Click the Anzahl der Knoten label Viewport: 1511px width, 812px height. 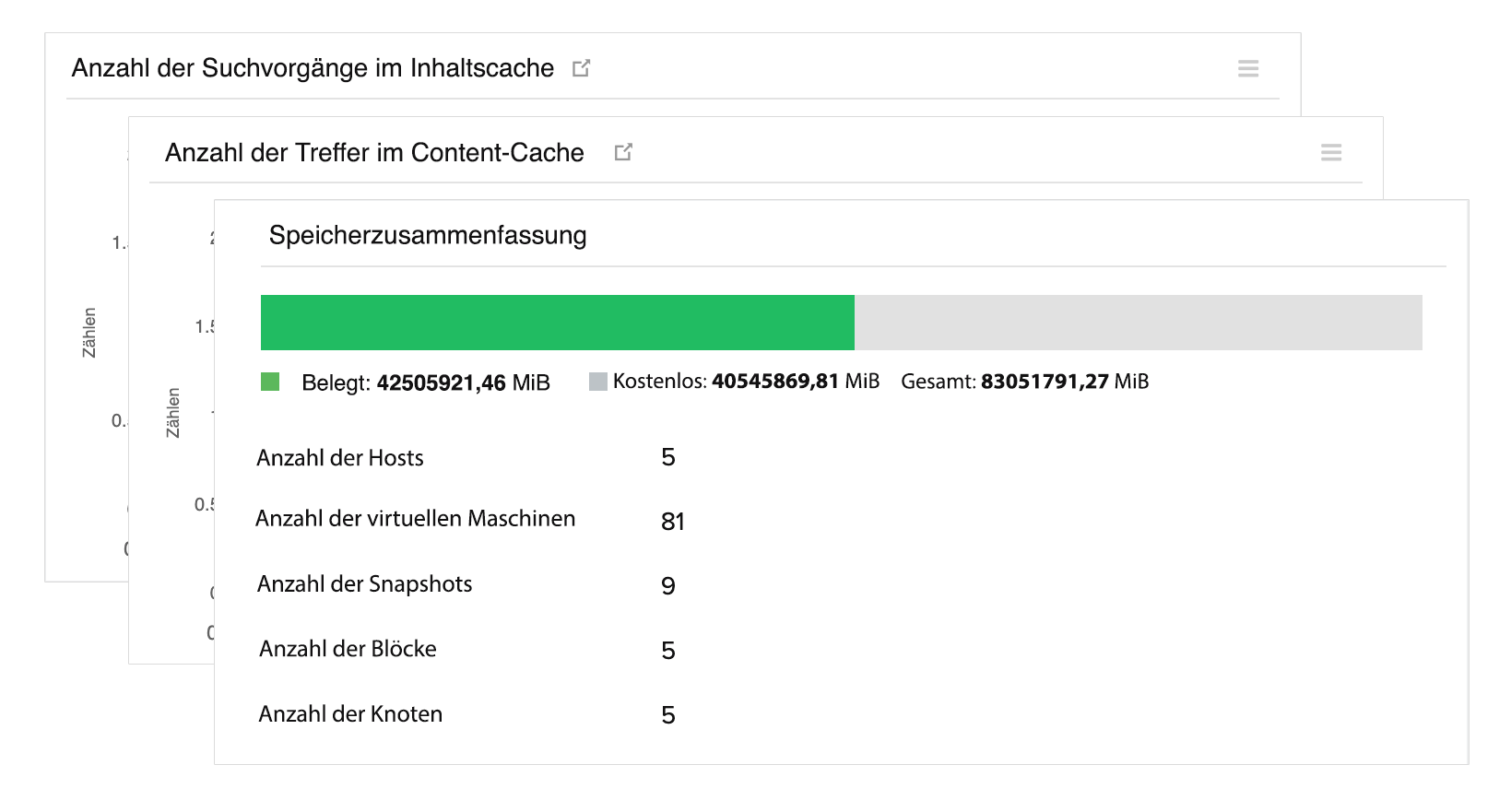[x=350, y=714]
